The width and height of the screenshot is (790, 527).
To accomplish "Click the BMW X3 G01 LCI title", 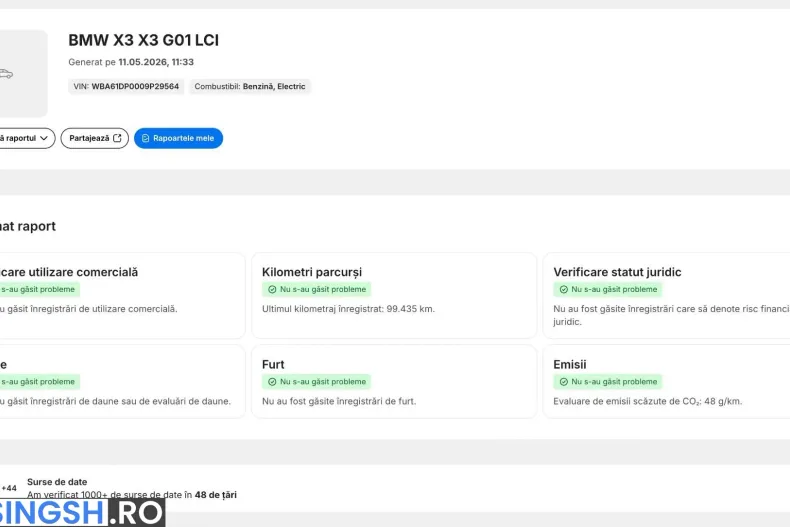I will 144,40.
